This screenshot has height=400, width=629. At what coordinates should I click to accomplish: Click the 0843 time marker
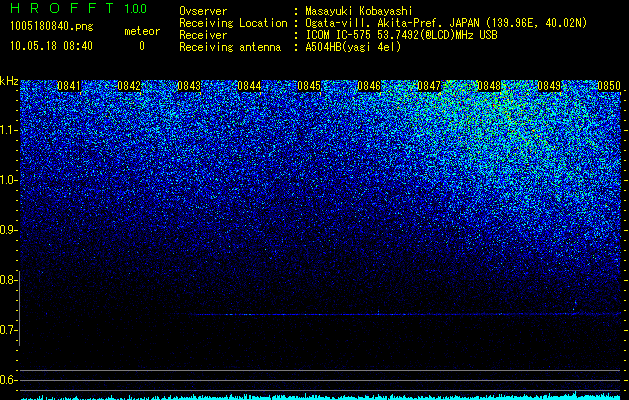point(189,86)
